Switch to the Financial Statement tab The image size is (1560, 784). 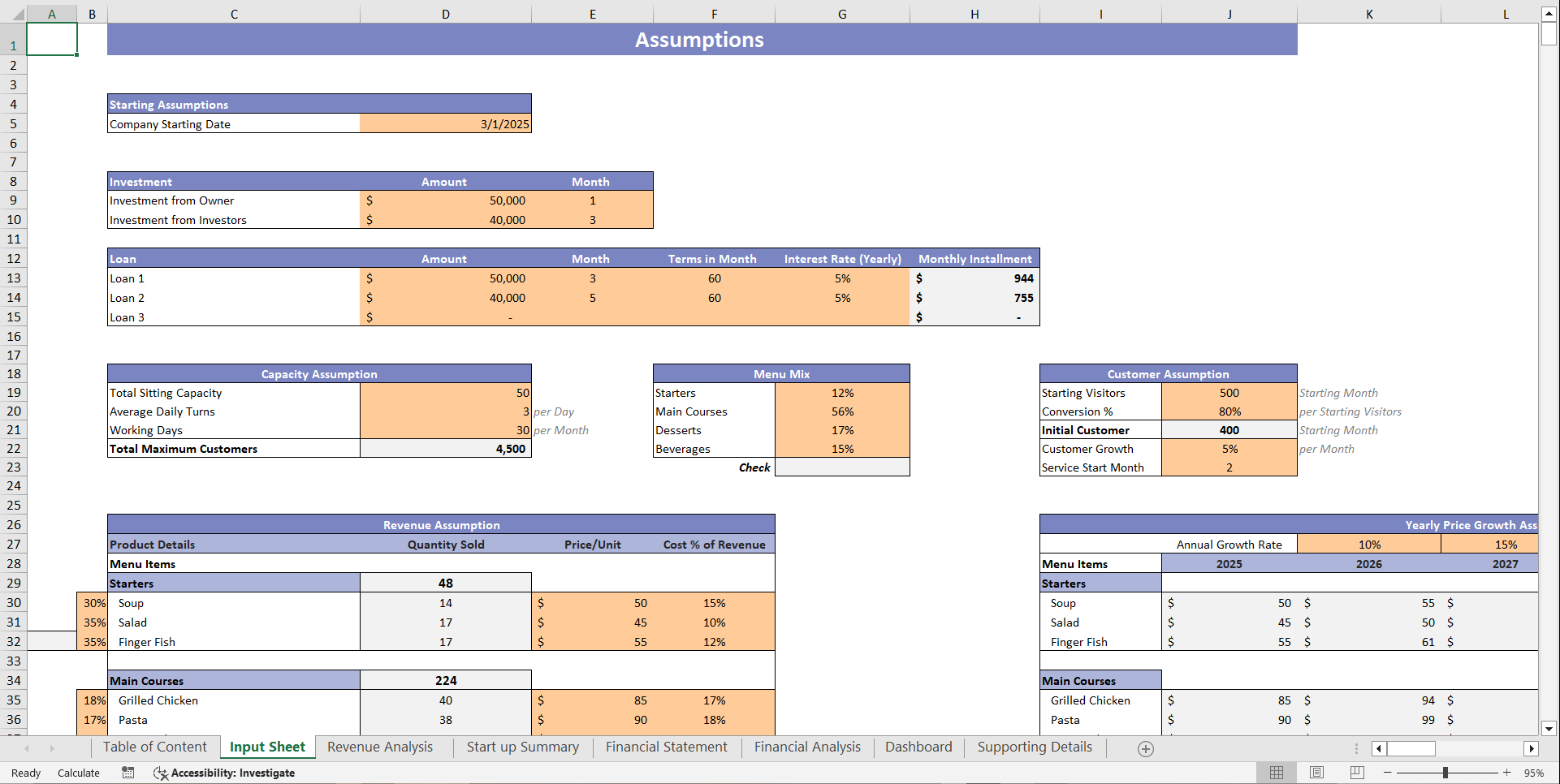666,747
